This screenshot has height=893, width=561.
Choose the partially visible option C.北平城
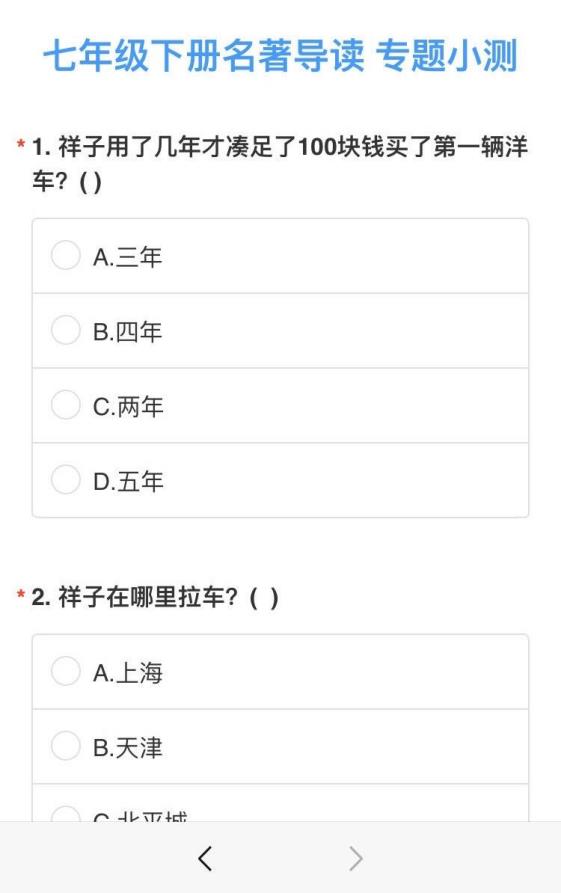tap(280, 803)
